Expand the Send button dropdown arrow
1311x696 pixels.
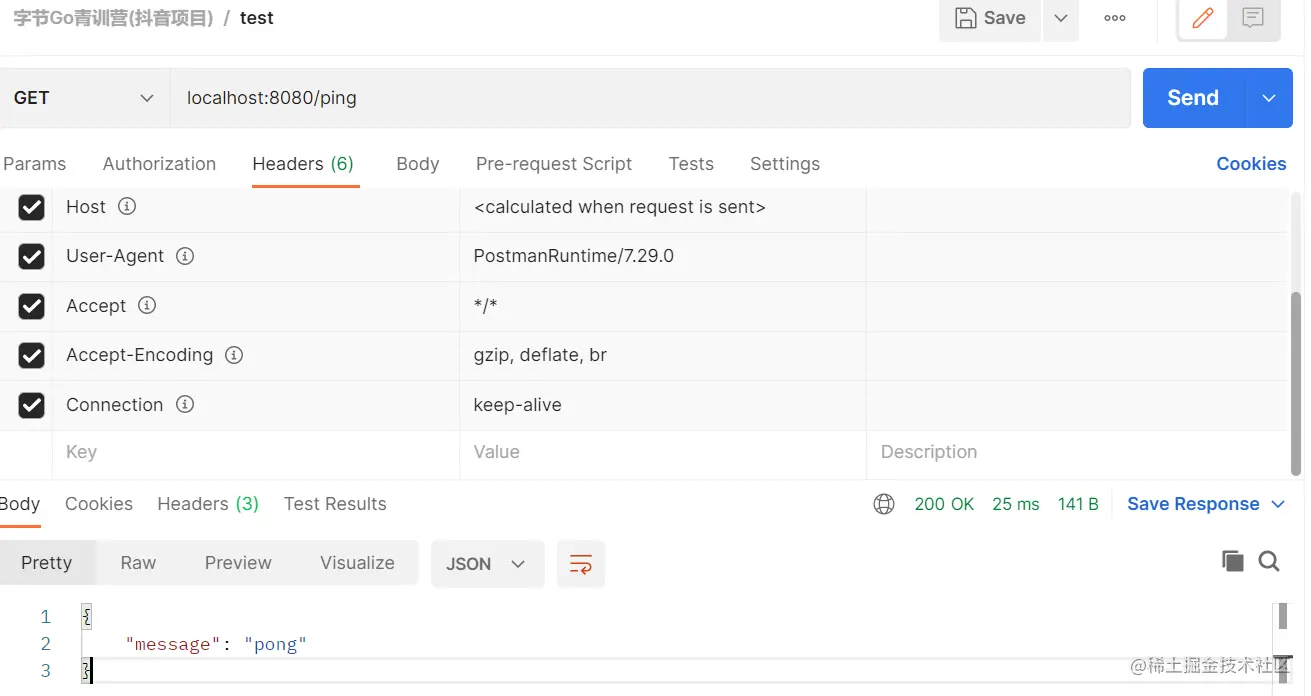click(1269, 98)
